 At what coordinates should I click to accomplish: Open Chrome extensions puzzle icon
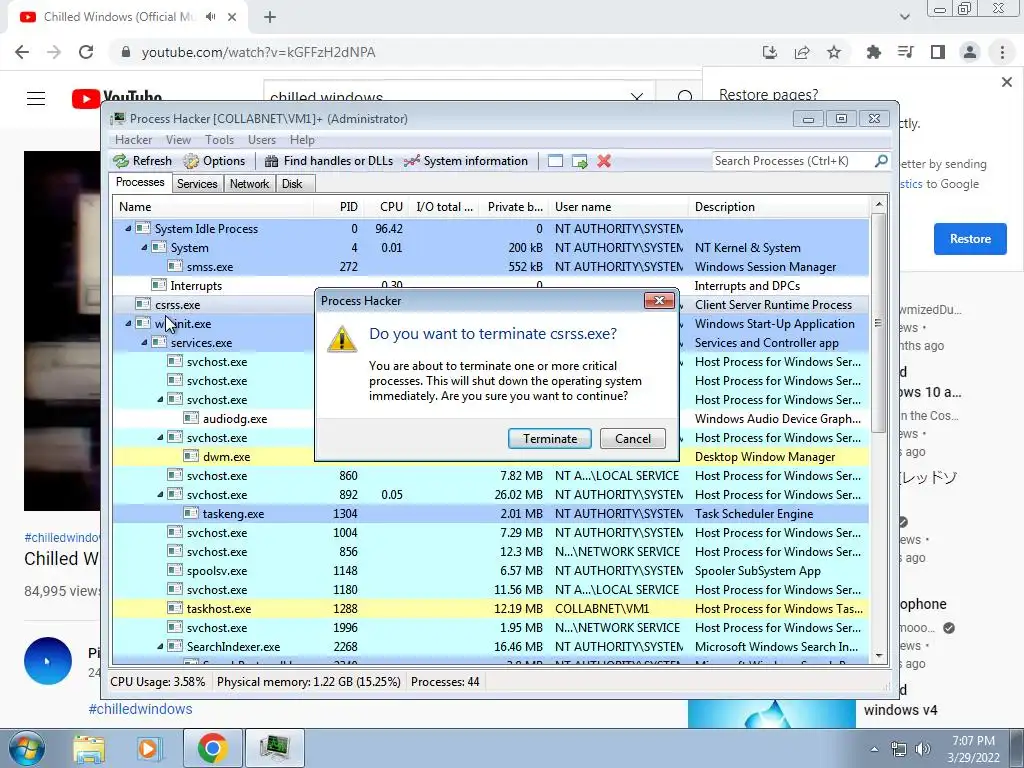(x=873, y=52)
